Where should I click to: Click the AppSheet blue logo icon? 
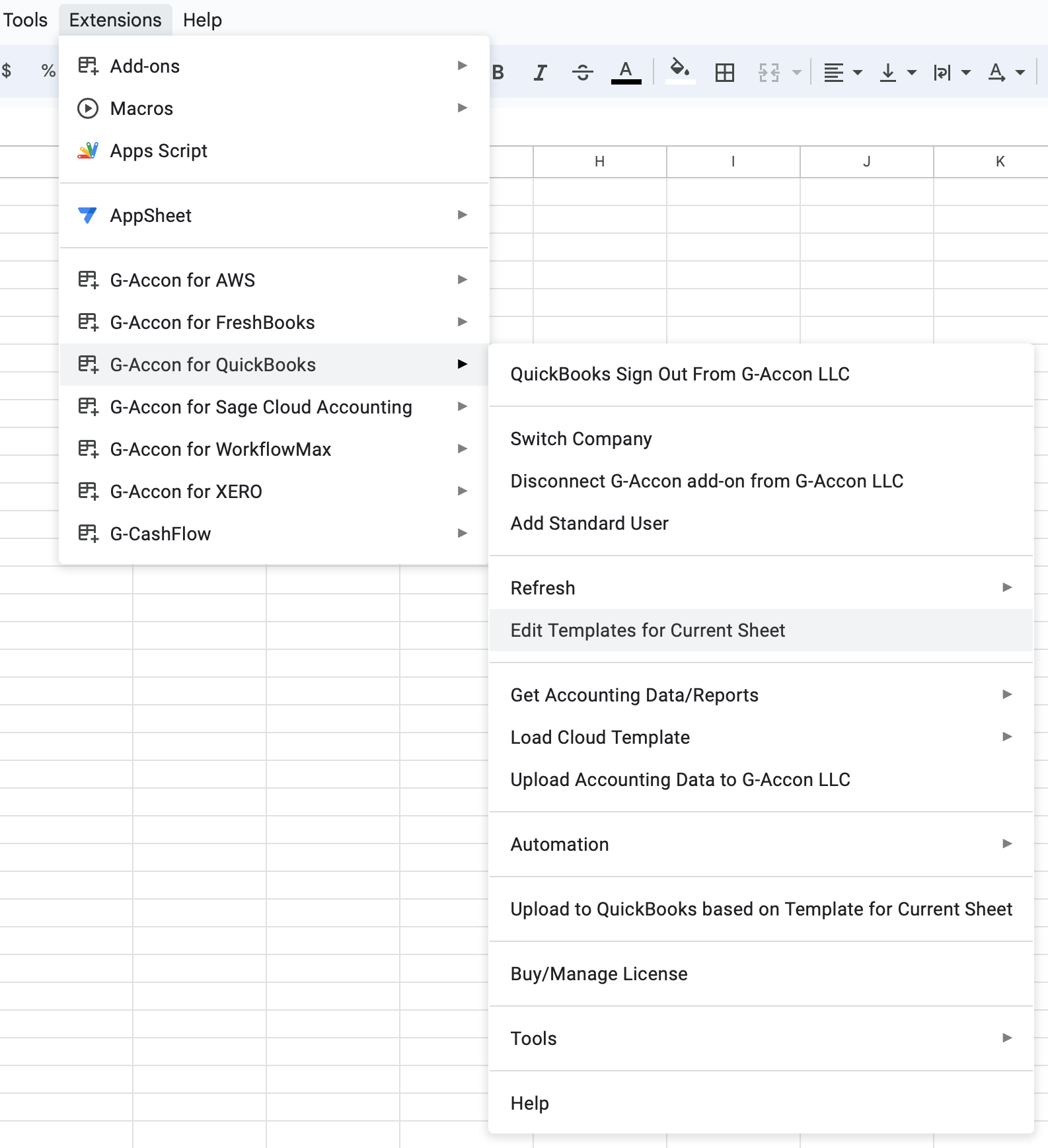pos(87,215)
